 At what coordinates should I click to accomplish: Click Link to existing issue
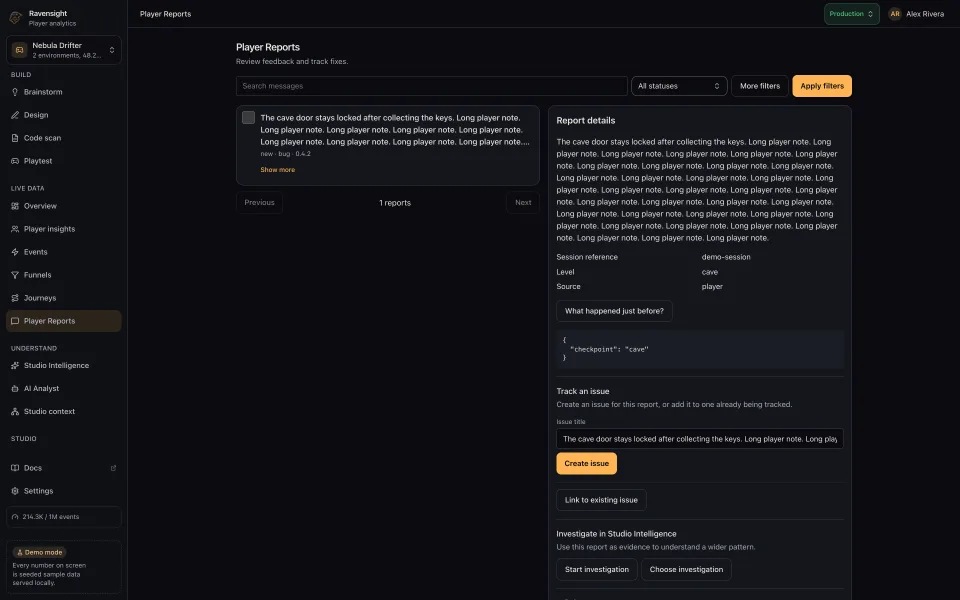point(601,500)
